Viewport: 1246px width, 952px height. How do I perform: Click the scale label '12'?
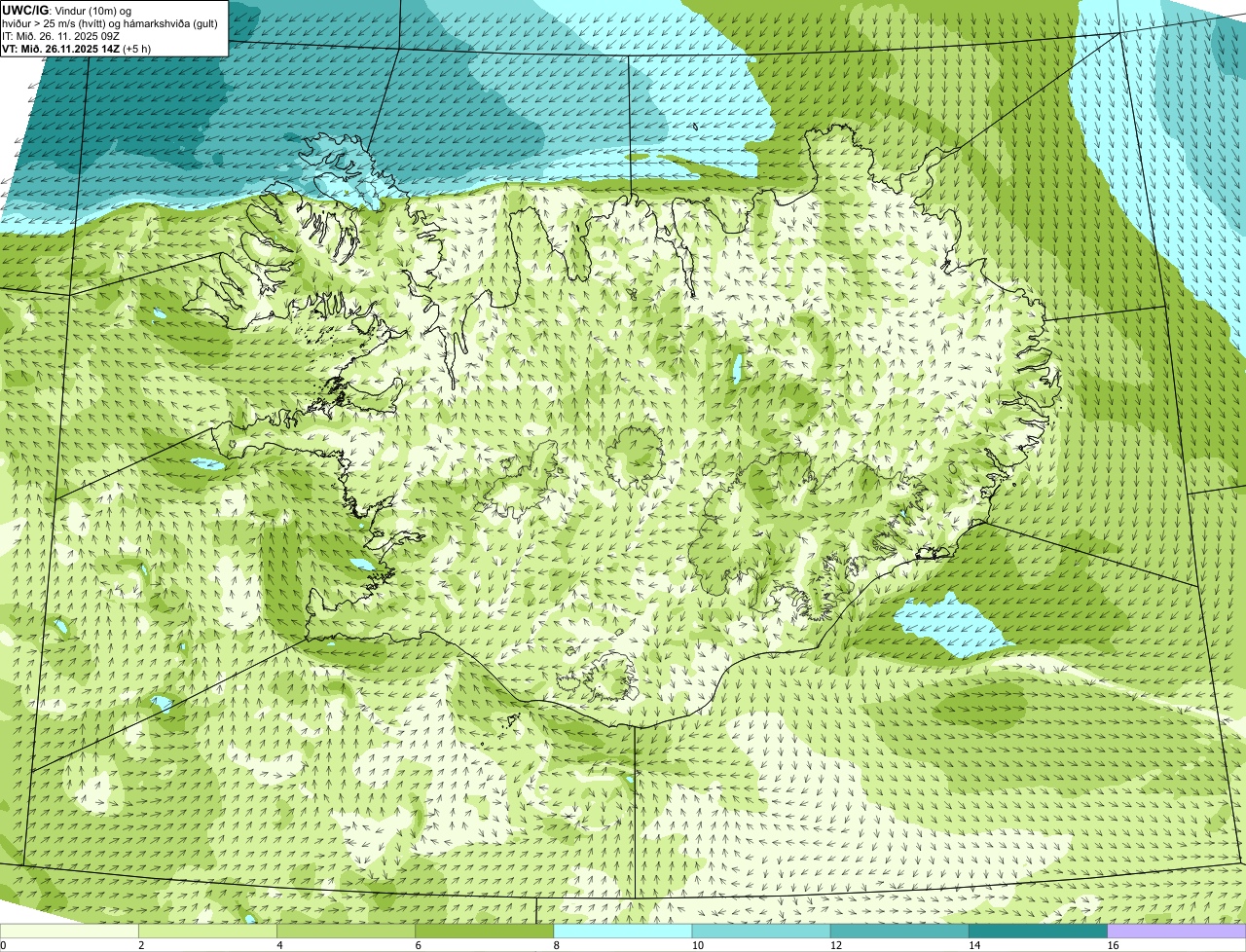(x=835, y=945)
